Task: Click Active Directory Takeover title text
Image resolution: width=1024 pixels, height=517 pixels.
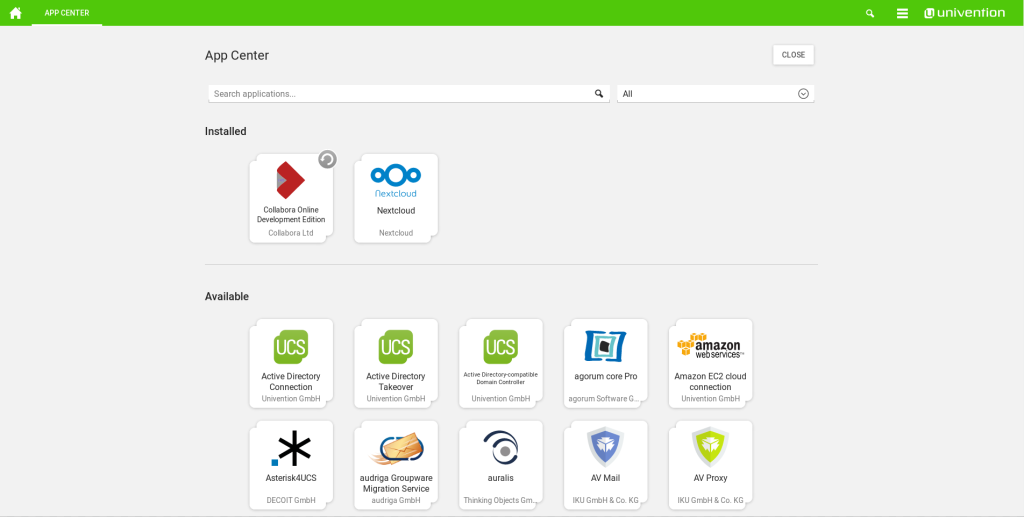Action: pos(396,382)
